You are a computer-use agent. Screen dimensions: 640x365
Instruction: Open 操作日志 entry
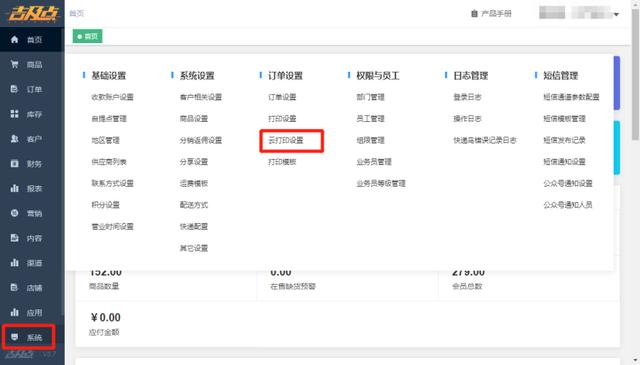click(x=467, y=119)
